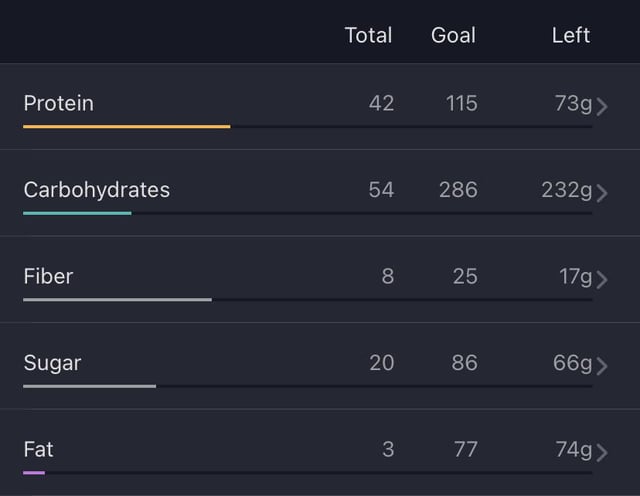Click the Total column header

coord(368,35)
